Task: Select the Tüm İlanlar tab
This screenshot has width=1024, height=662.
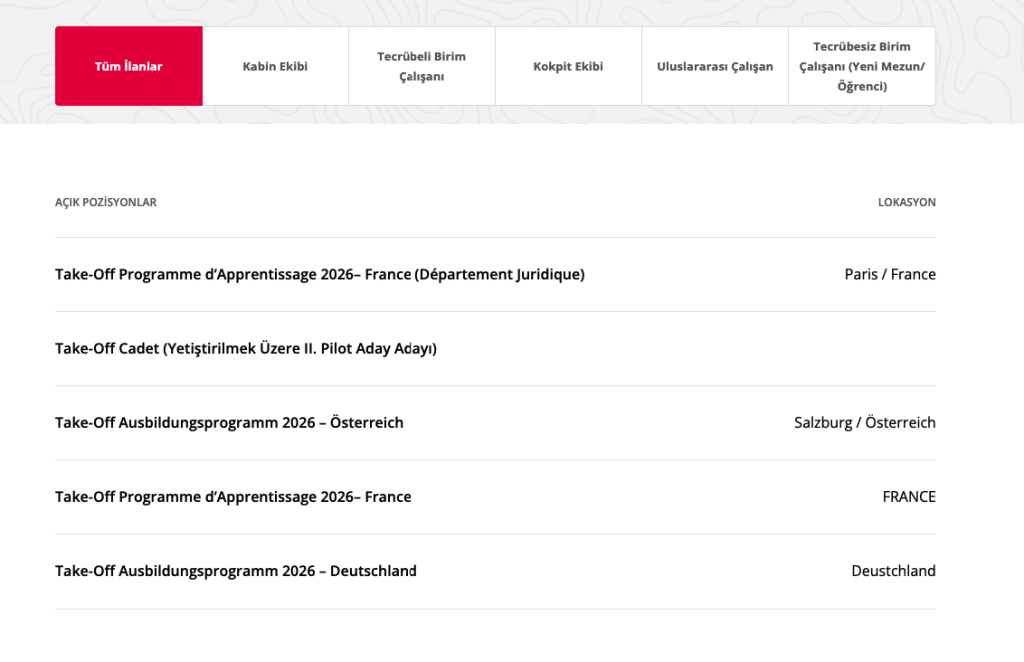Action: pos(128,66)
